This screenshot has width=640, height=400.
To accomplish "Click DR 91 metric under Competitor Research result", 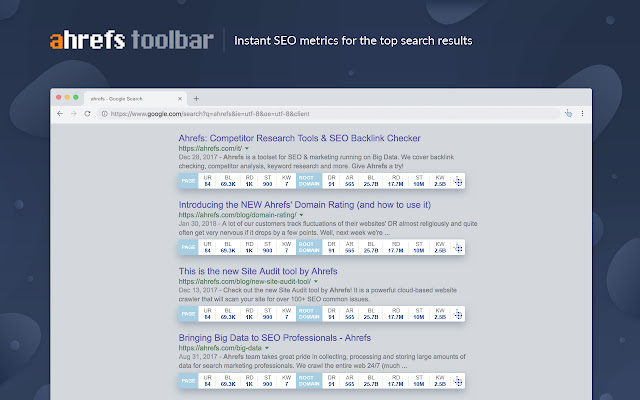I will point(331,181).
